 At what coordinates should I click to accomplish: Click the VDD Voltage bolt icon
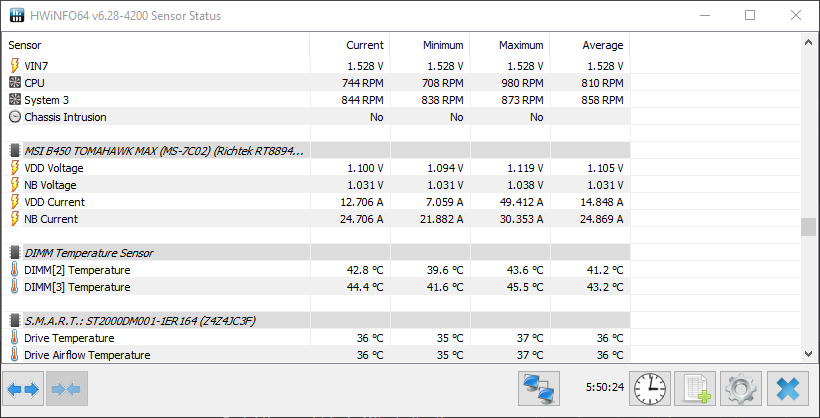15,168
